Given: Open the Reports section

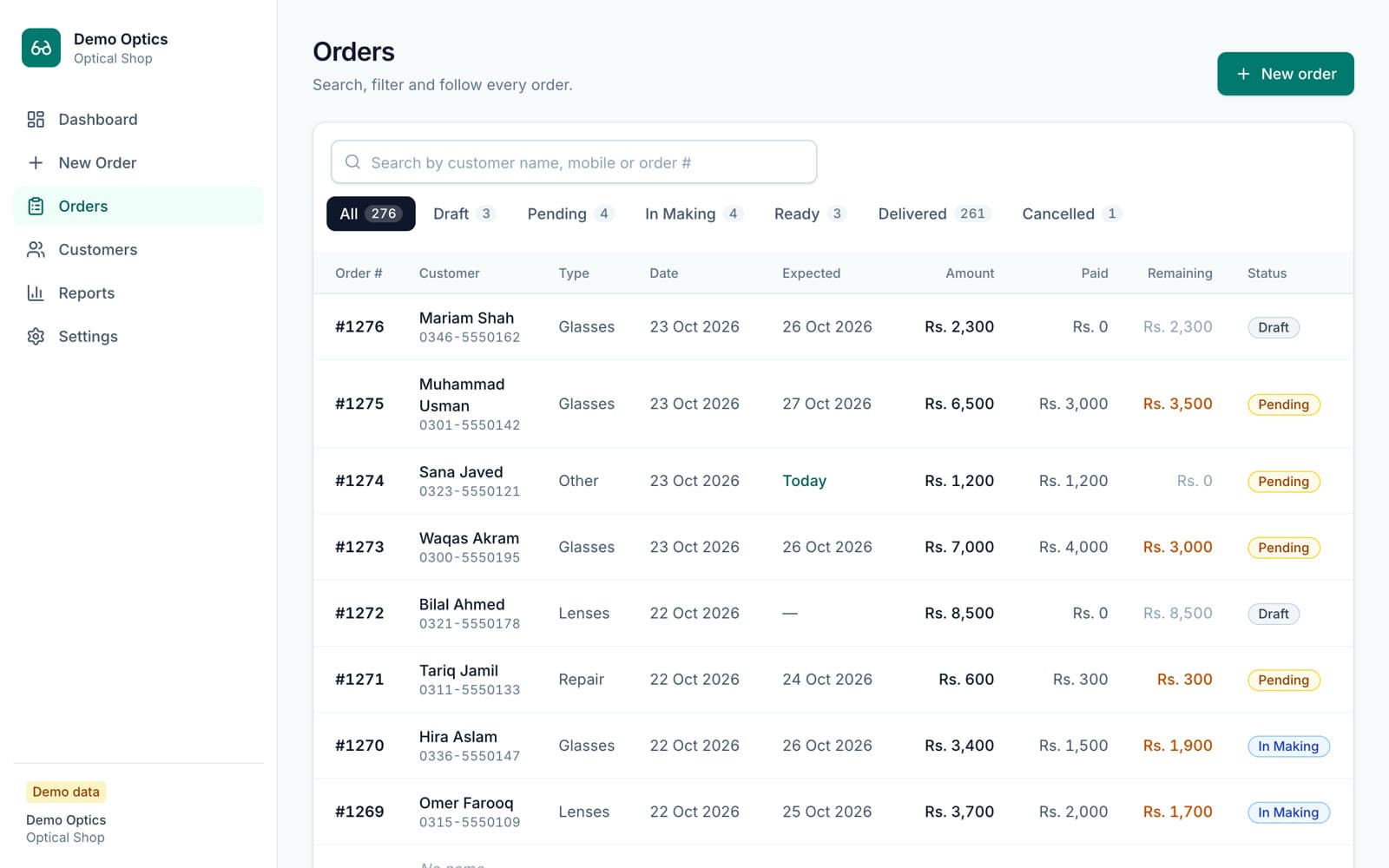Looking at the screenshot, I should pyautogui.click(x=138, y=293).
